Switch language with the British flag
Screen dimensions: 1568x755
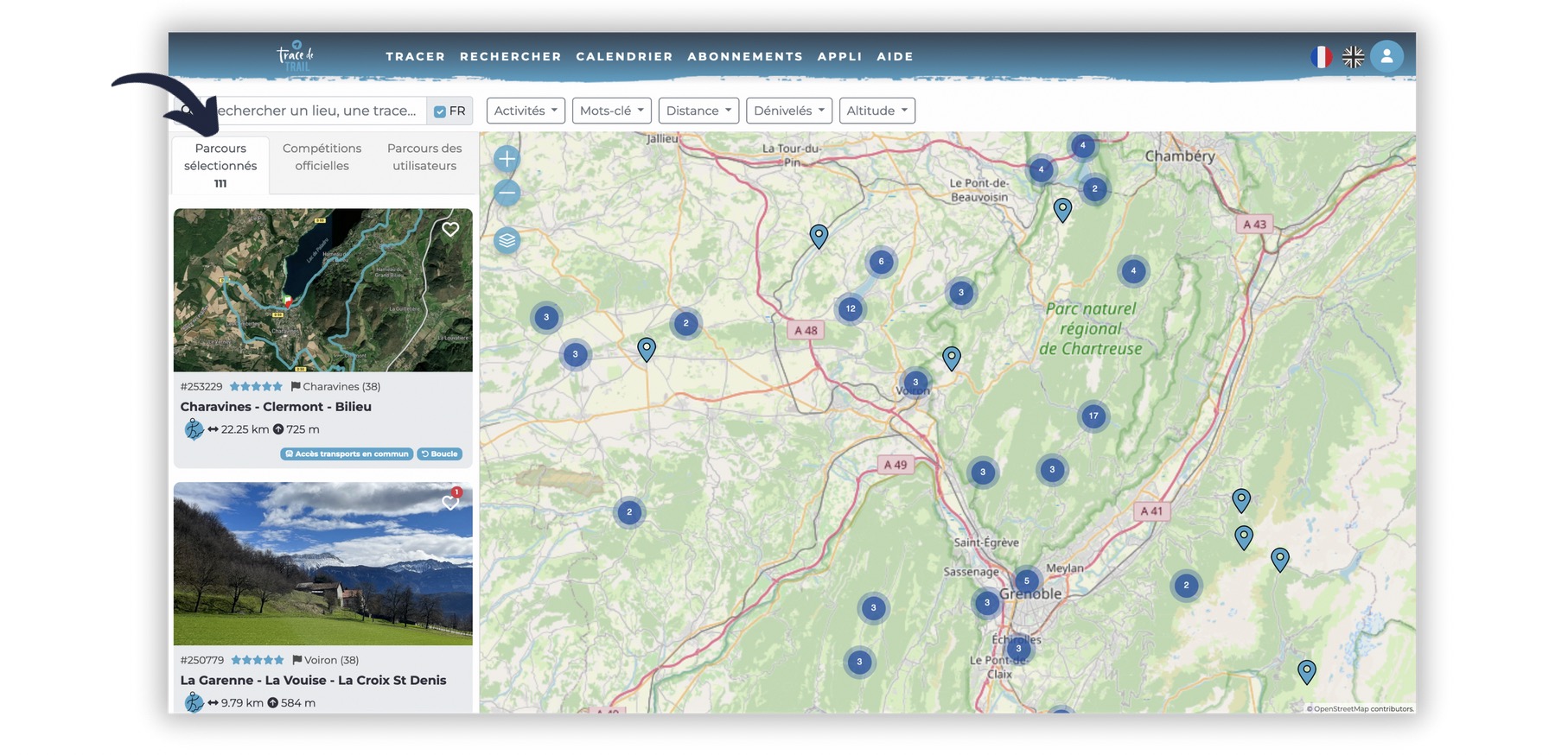pos(1353,57)
